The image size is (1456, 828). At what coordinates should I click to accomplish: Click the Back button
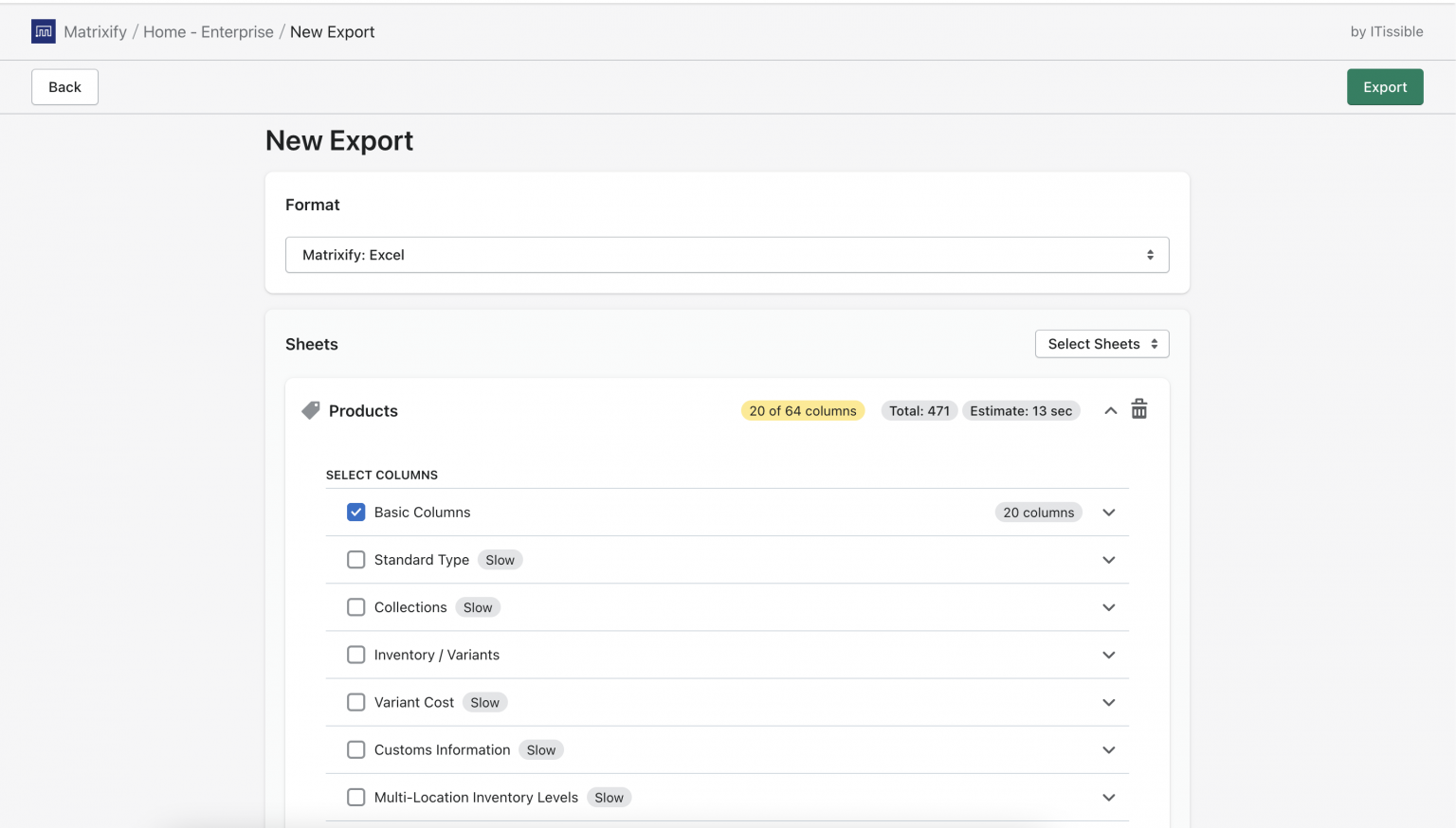[x=64, y=86]
